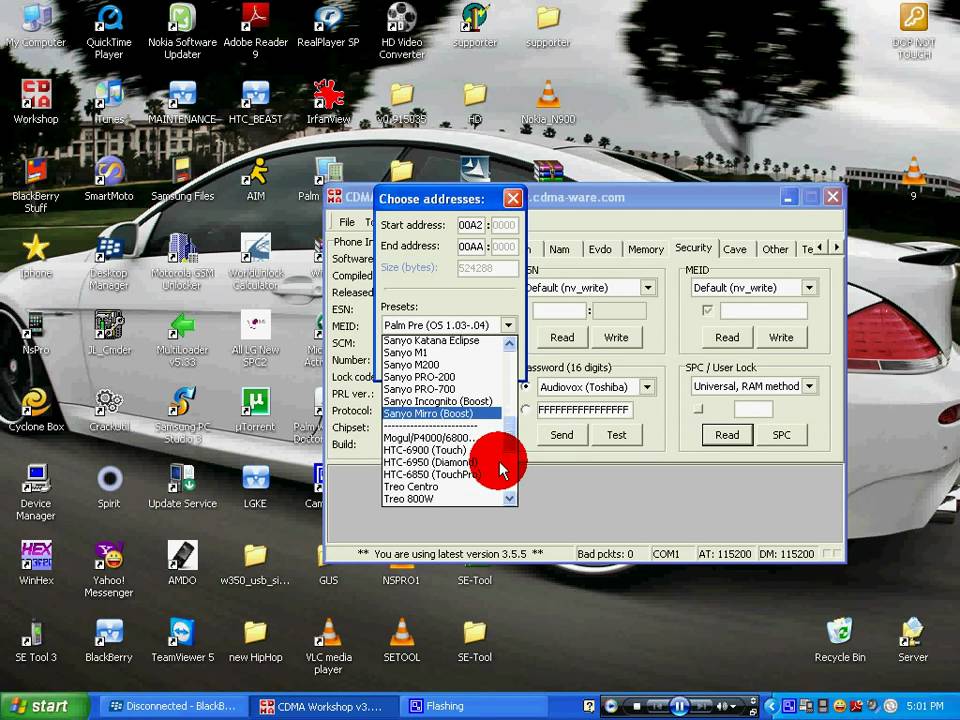Open the HTC_BEAST desktop icon
The image size is (960, 720).
tap(255, 102)
